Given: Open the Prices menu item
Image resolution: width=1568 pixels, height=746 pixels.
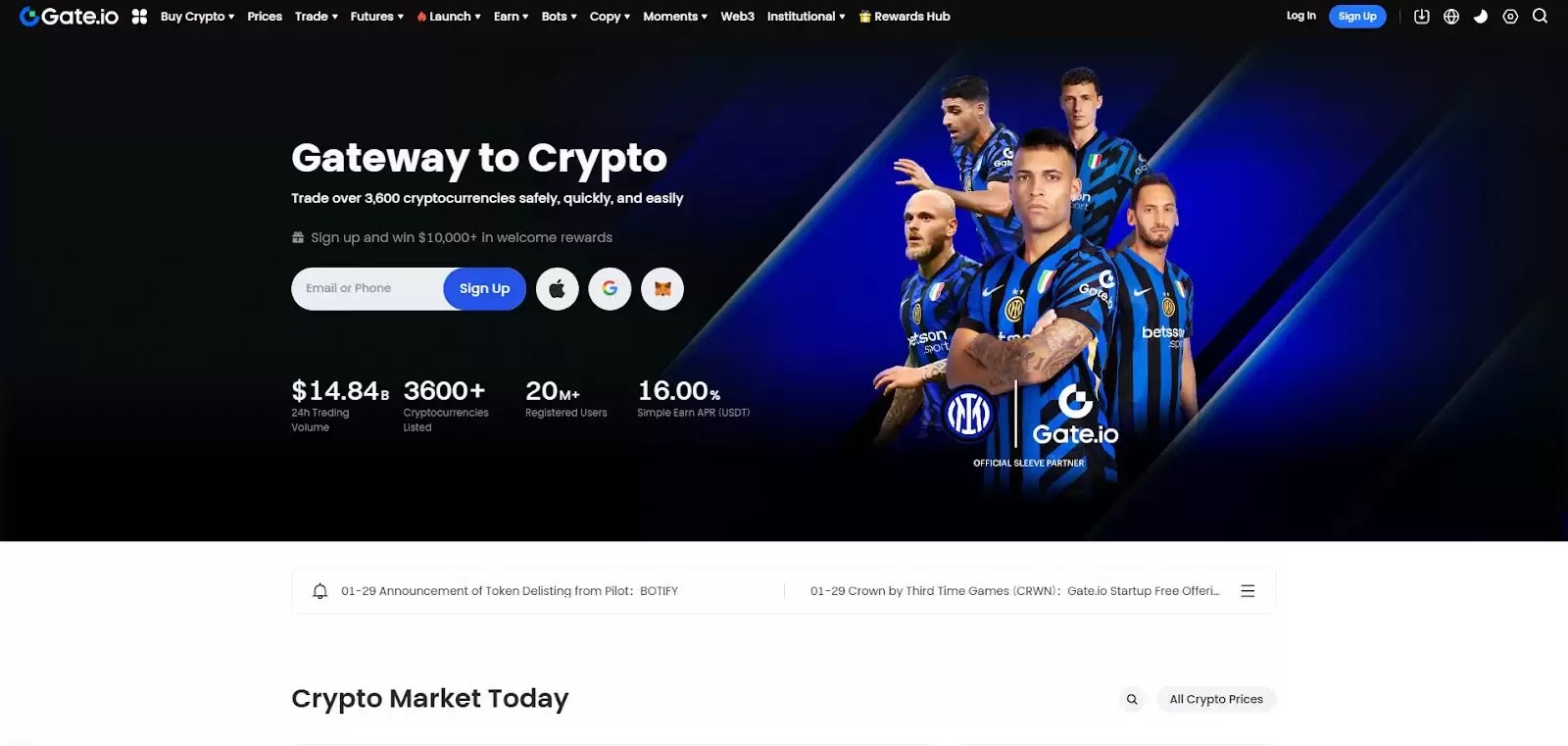Looking at the screenshot, I should [265, 17].
